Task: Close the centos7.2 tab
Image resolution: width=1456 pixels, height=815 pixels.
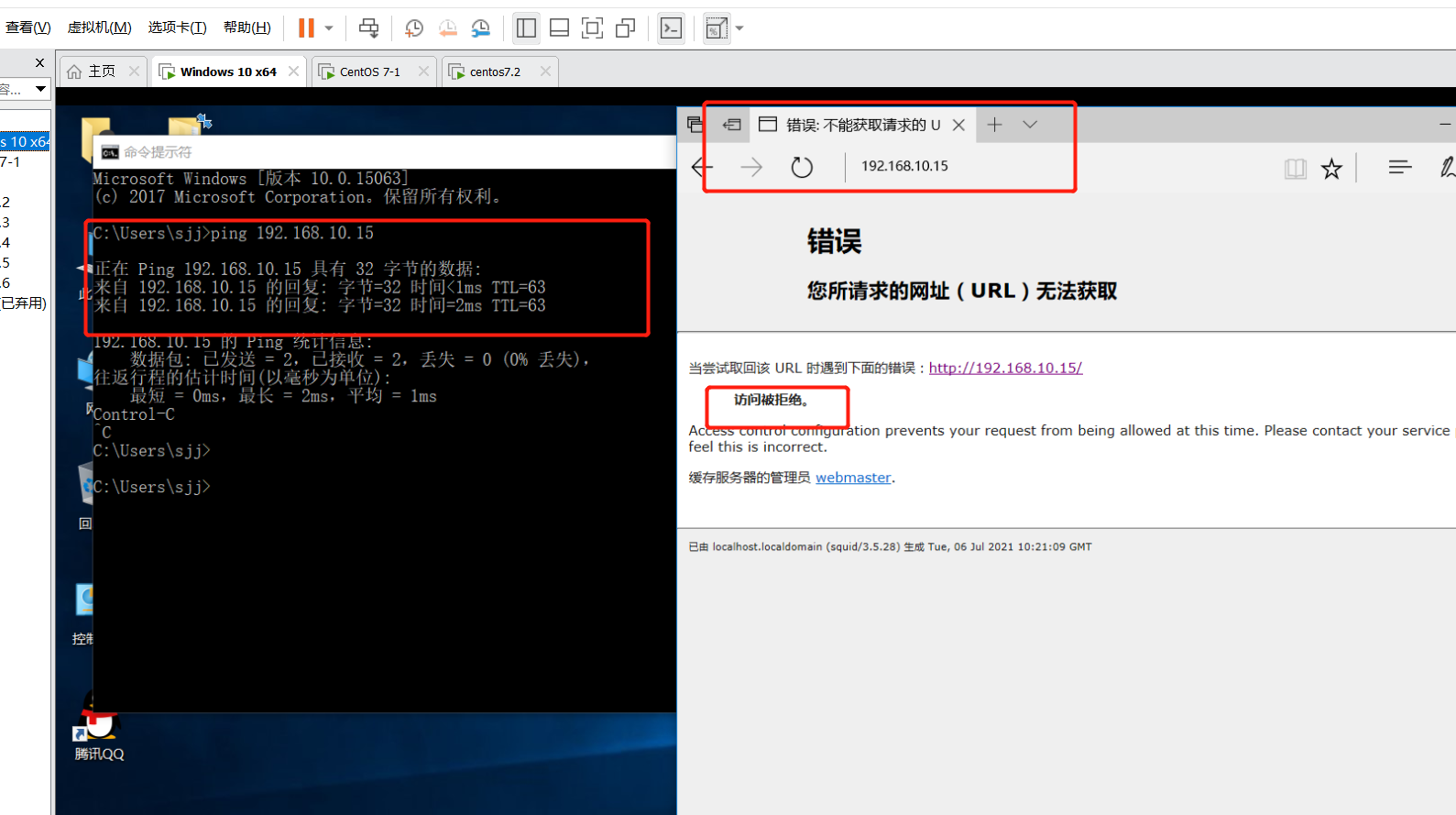Action: pos(546,72)
